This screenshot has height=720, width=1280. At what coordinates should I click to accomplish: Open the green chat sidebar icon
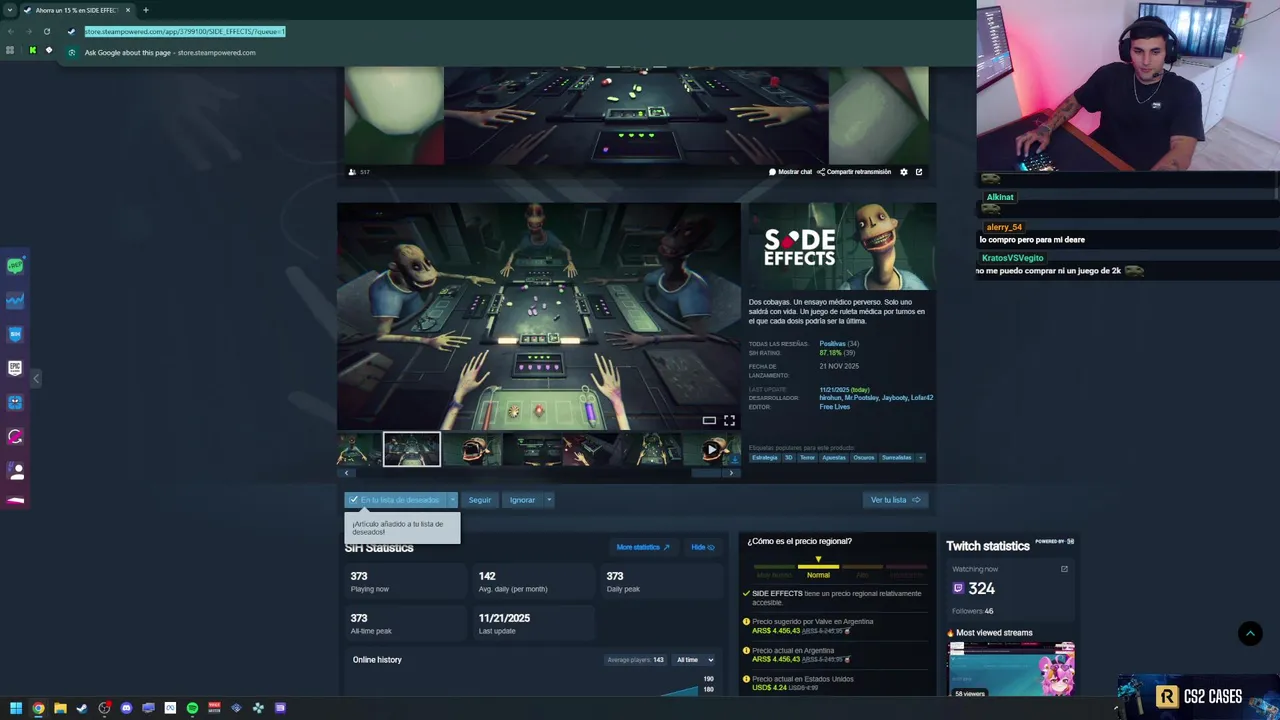(15, 266)
